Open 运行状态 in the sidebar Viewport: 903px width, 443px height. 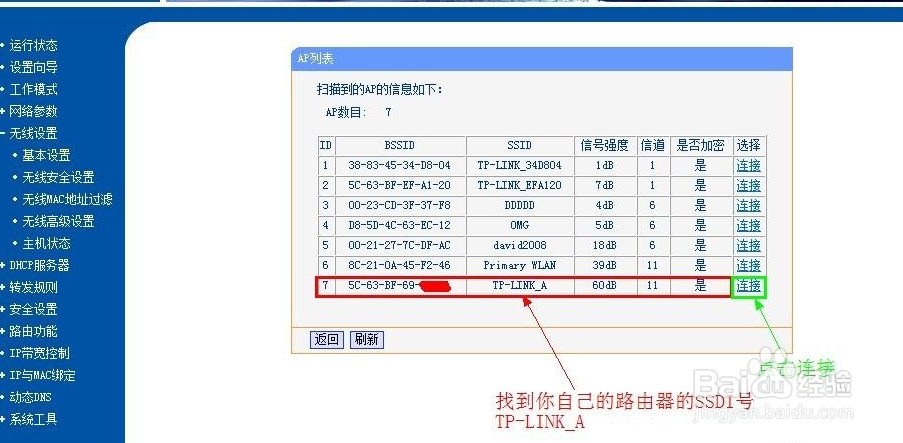33,45
